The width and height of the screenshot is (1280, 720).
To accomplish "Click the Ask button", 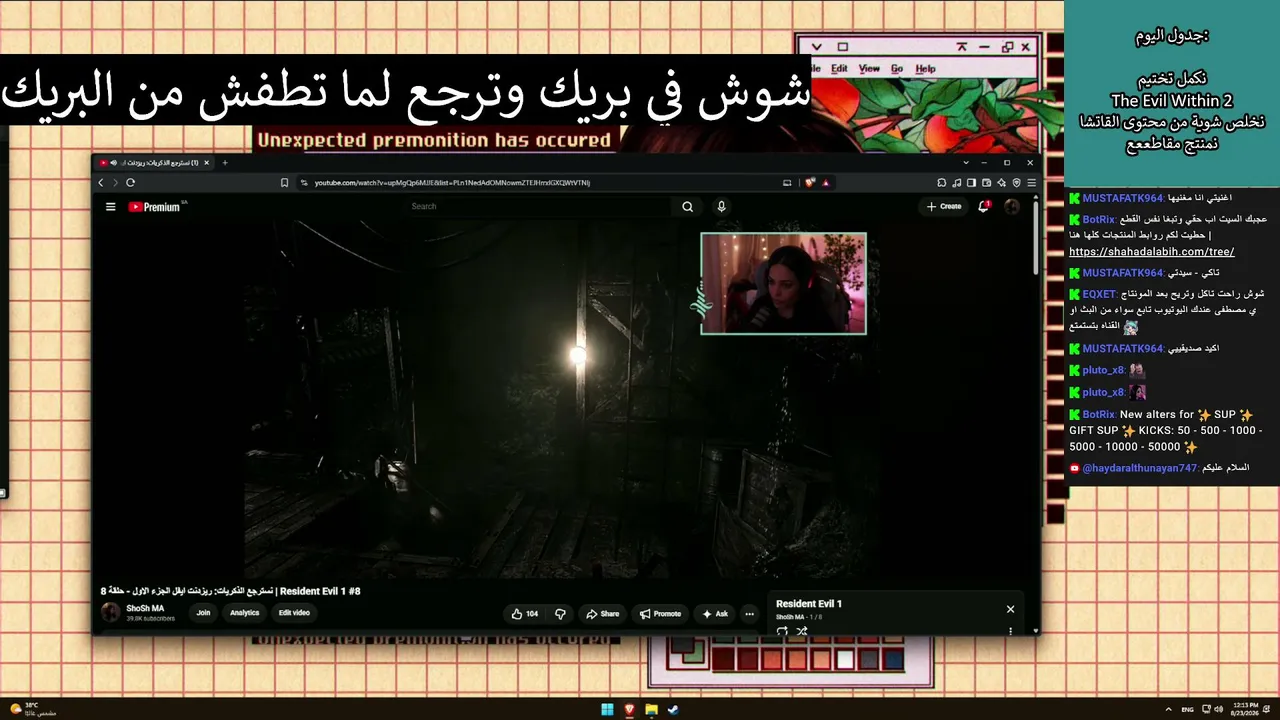I will [x=715, y=614].
